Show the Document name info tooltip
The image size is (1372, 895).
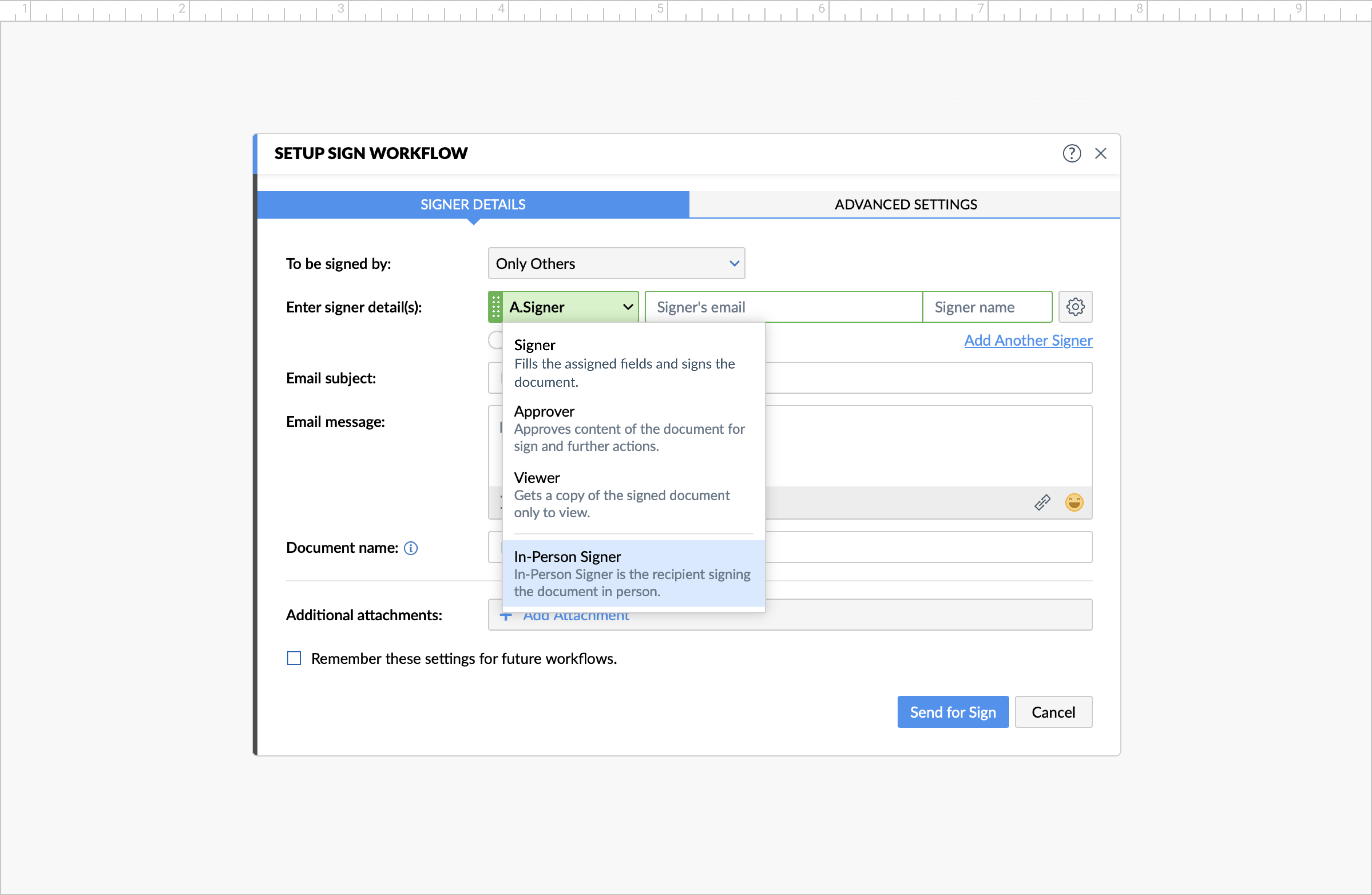(x=410, y=548)
